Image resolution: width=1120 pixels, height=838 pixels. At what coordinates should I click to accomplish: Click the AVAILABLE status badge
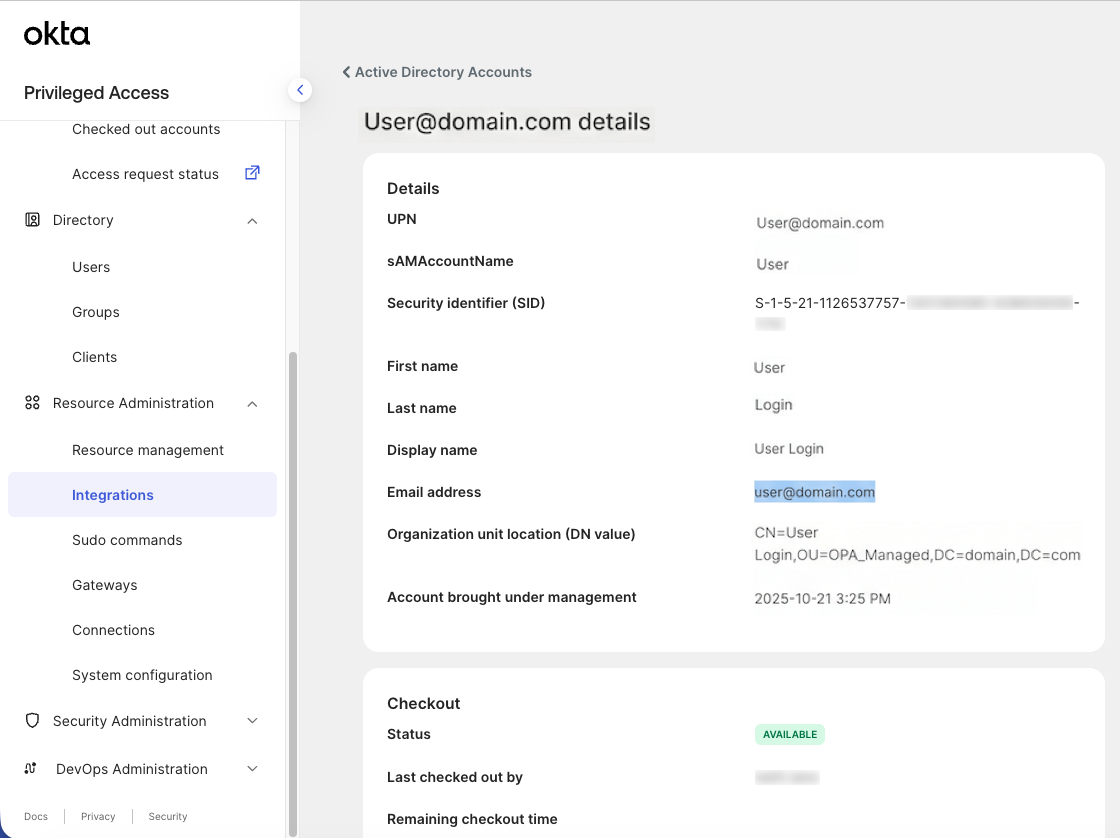[x=789, y=734]
